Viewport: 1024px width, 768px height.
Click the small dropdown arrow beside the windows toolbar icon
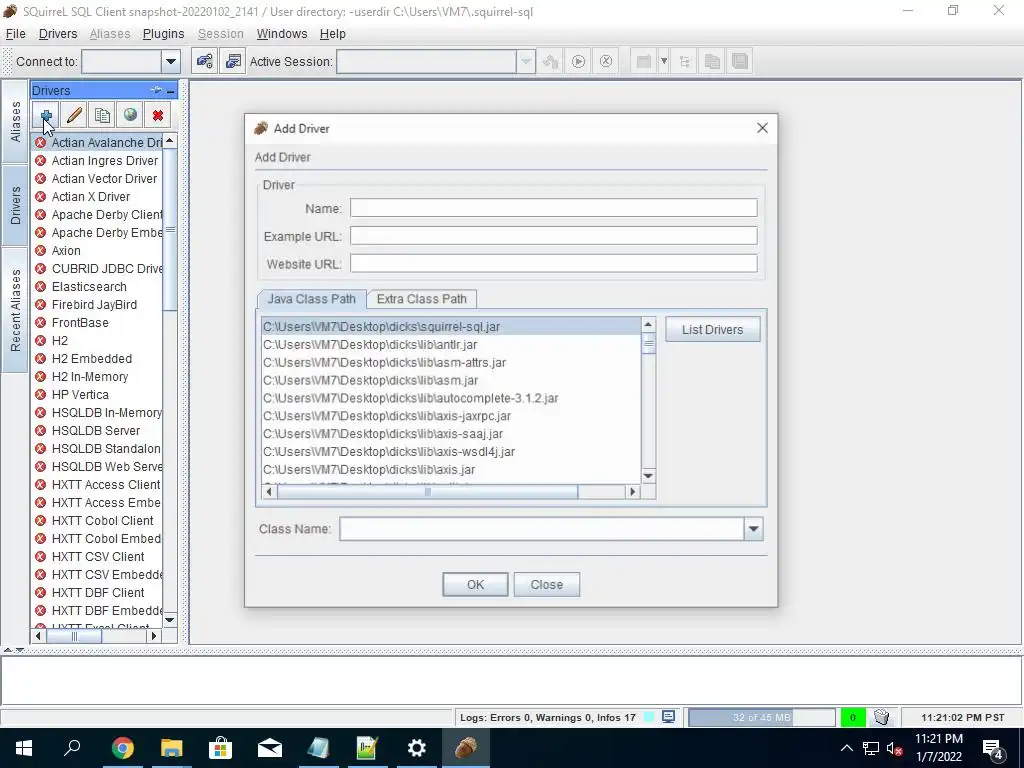664,61
